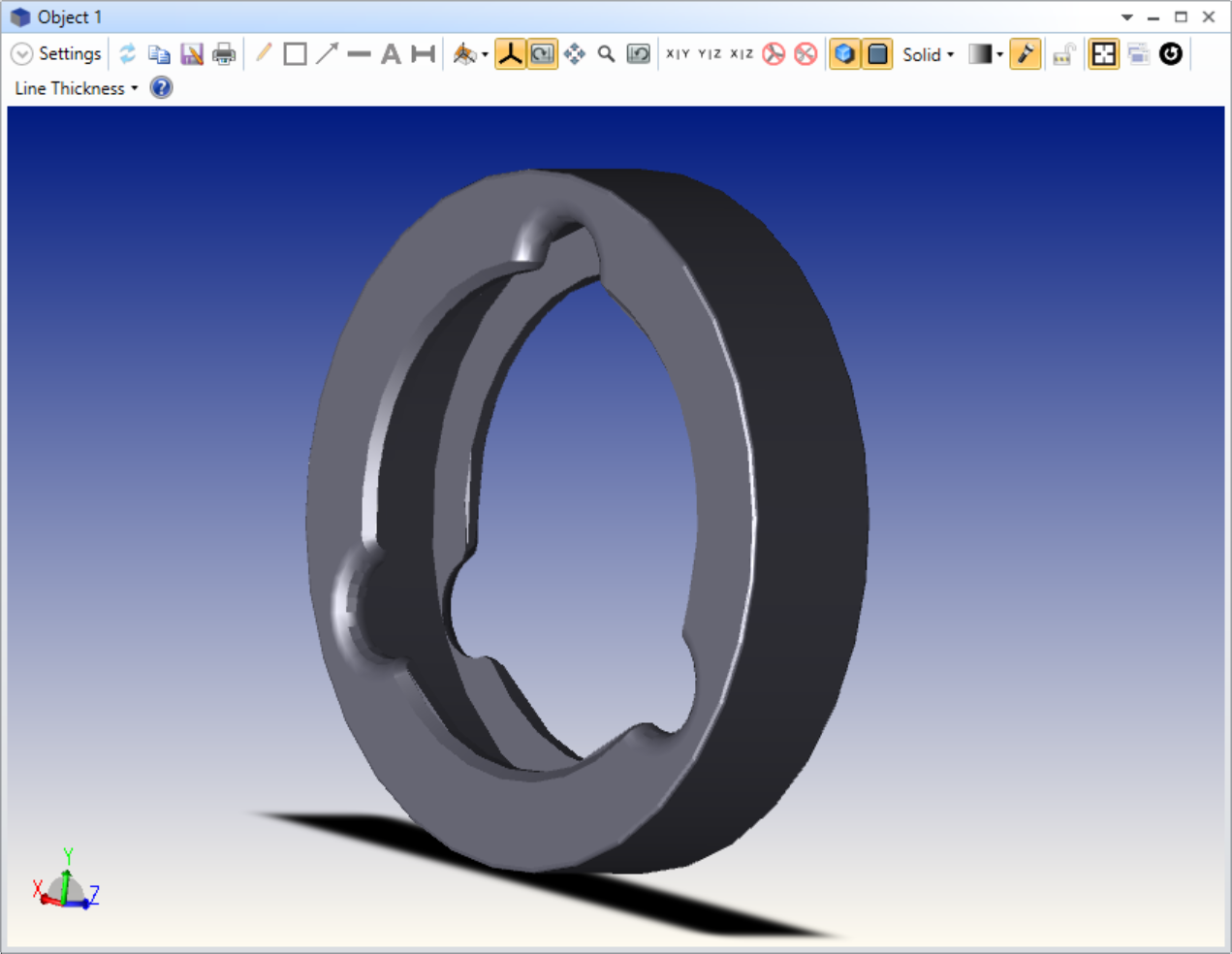Viewport: 1232px width, 954px height.
Task: Open the background gradient dropdown arrow
Action: tap(1000, 55)
